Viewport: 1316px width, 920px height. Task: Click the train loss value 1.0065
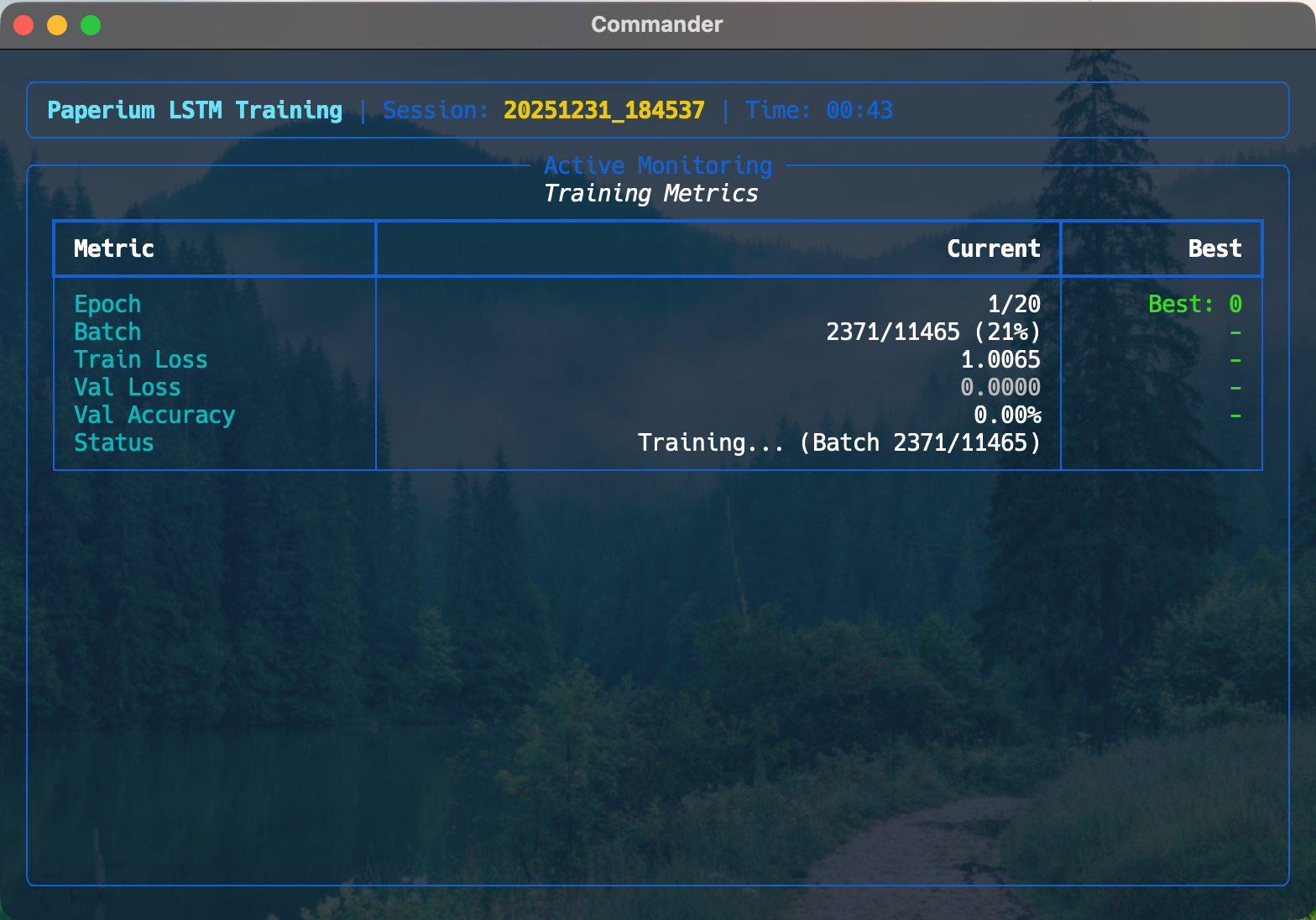tap(1000, 359)
